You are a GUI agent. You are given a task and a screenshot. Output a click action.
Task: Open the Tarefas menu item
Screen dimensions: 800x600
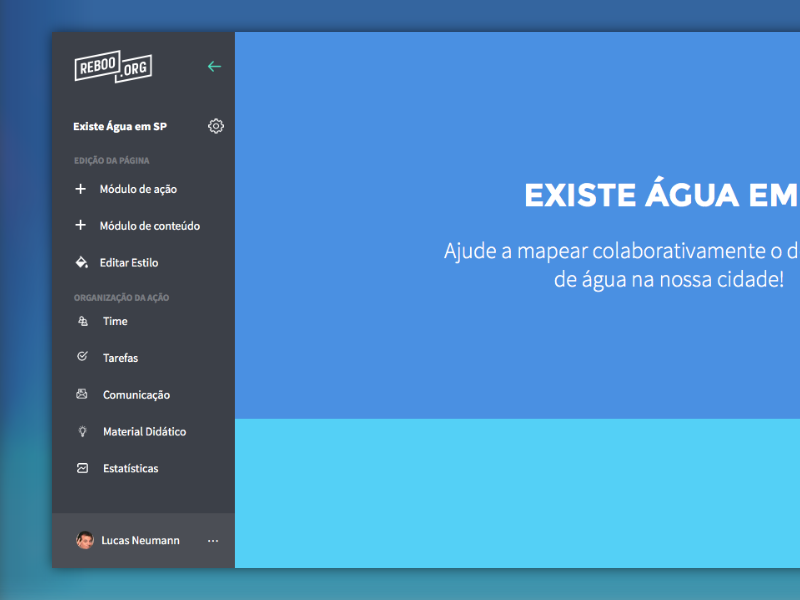click(120, 357)
